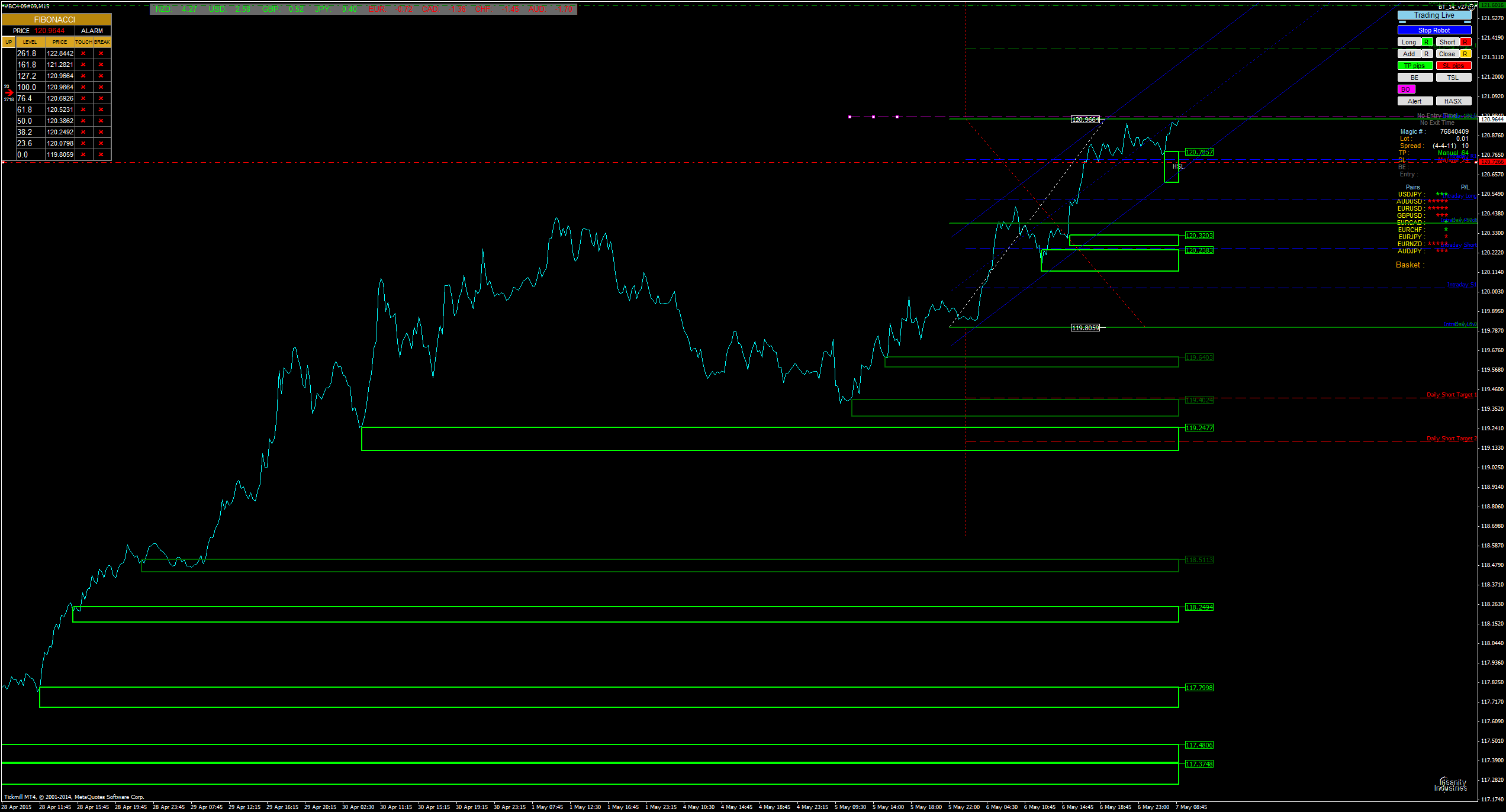The height and width of the screenshot is (812, 1506).
Task: Open a Long position
Action: click(1409, 42)
